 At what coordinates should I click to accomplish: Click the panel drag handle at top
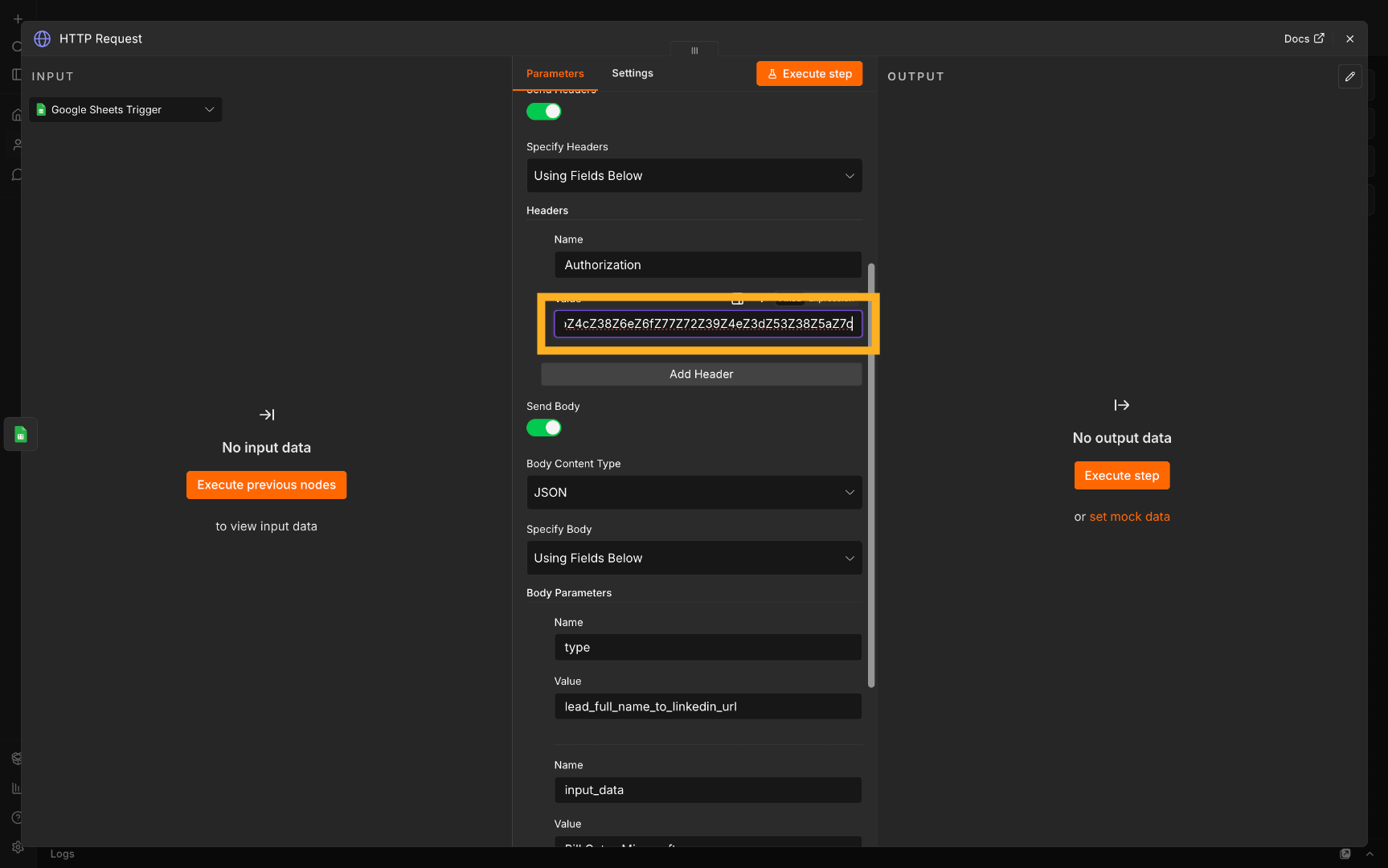pyautogui.click(x=694, y=50)
